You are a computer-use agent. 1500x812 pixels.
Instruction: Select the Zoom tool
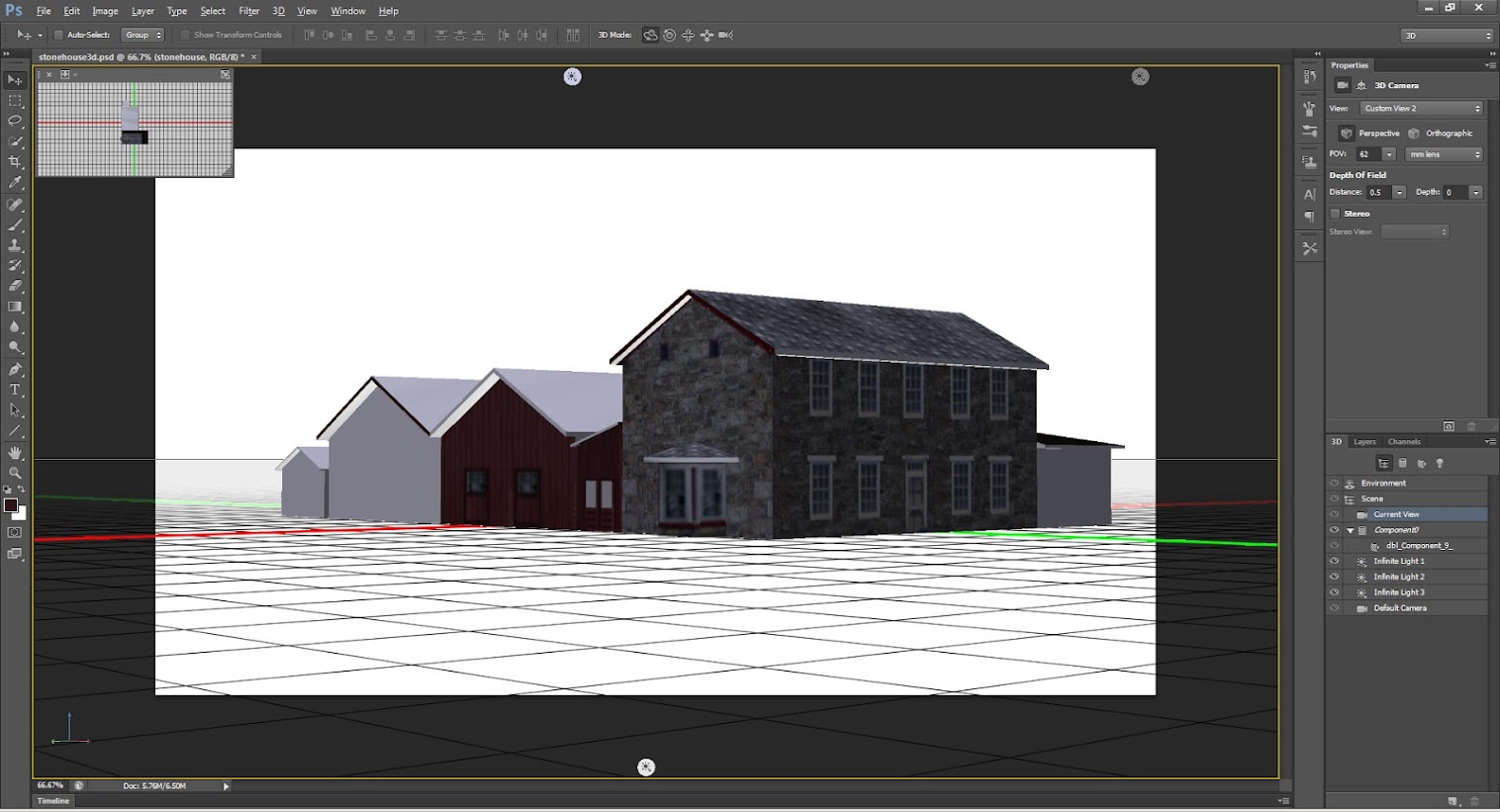point(15,473)
